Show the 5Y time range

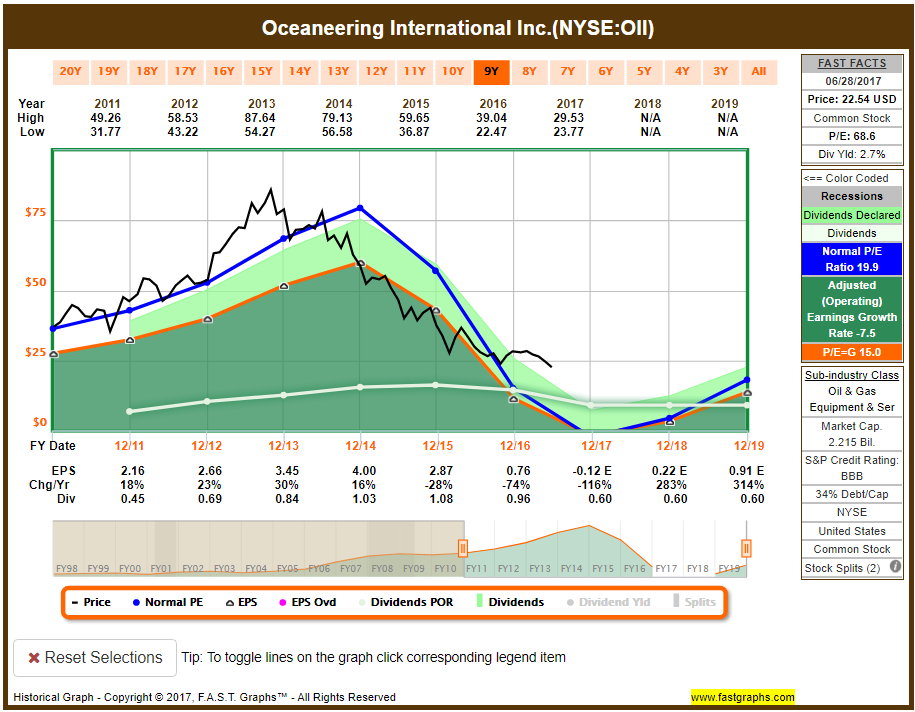point(644,72)
